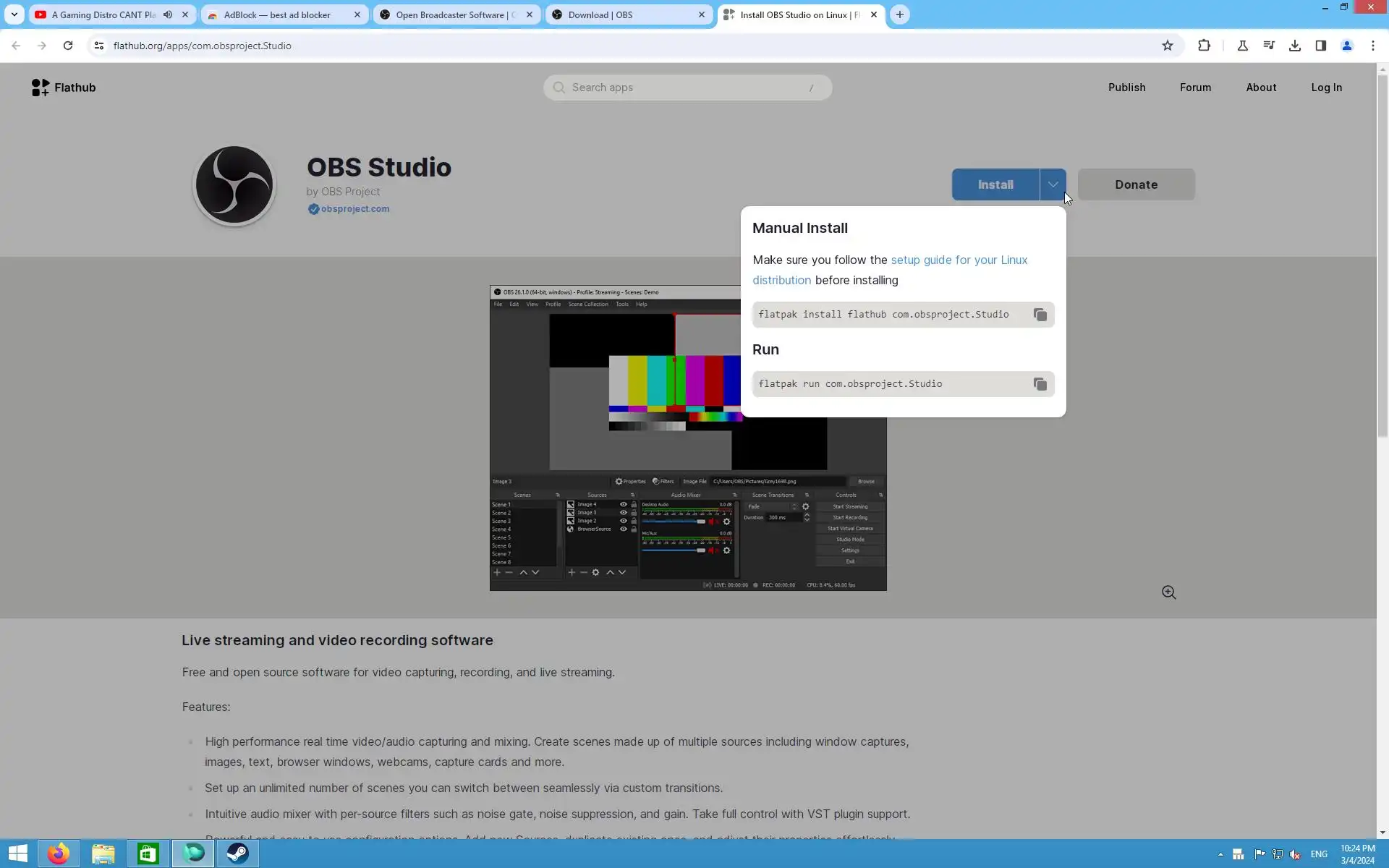Launch Steam from the taskbar
1389x868 pixels.
237,854
